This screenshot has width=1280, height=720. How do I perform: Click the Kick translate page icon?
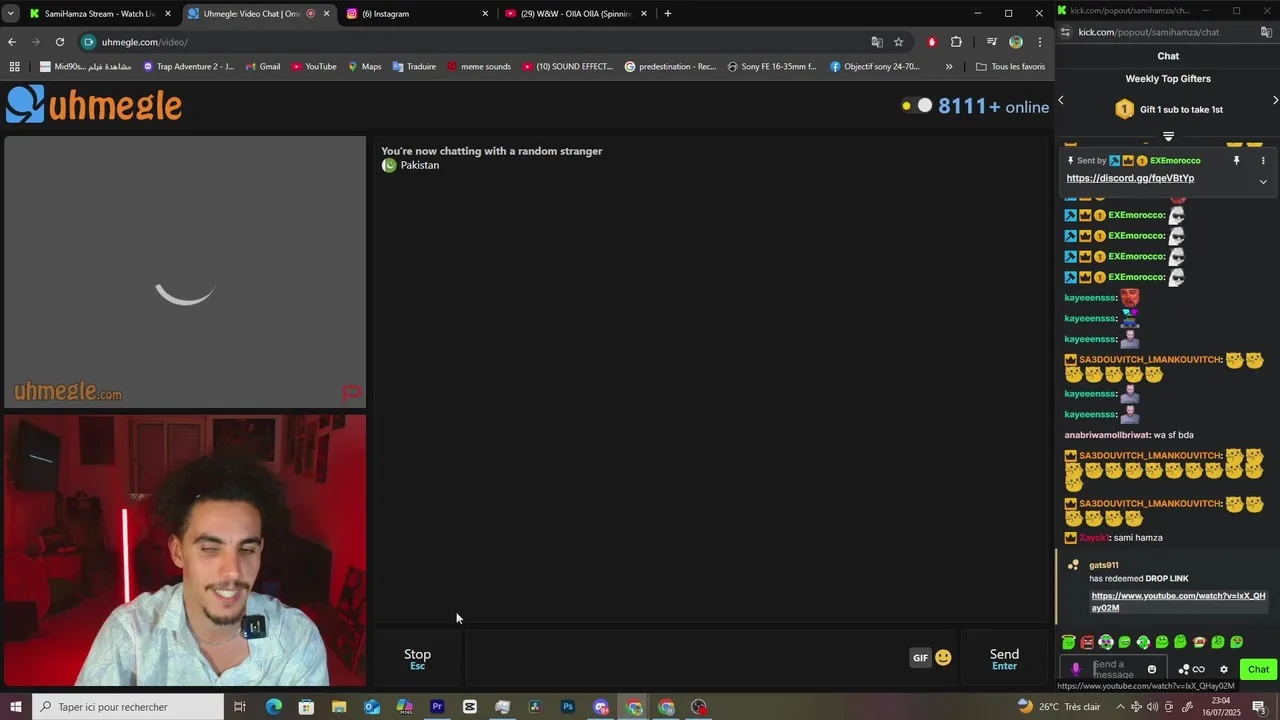[x=1266, y=32]
